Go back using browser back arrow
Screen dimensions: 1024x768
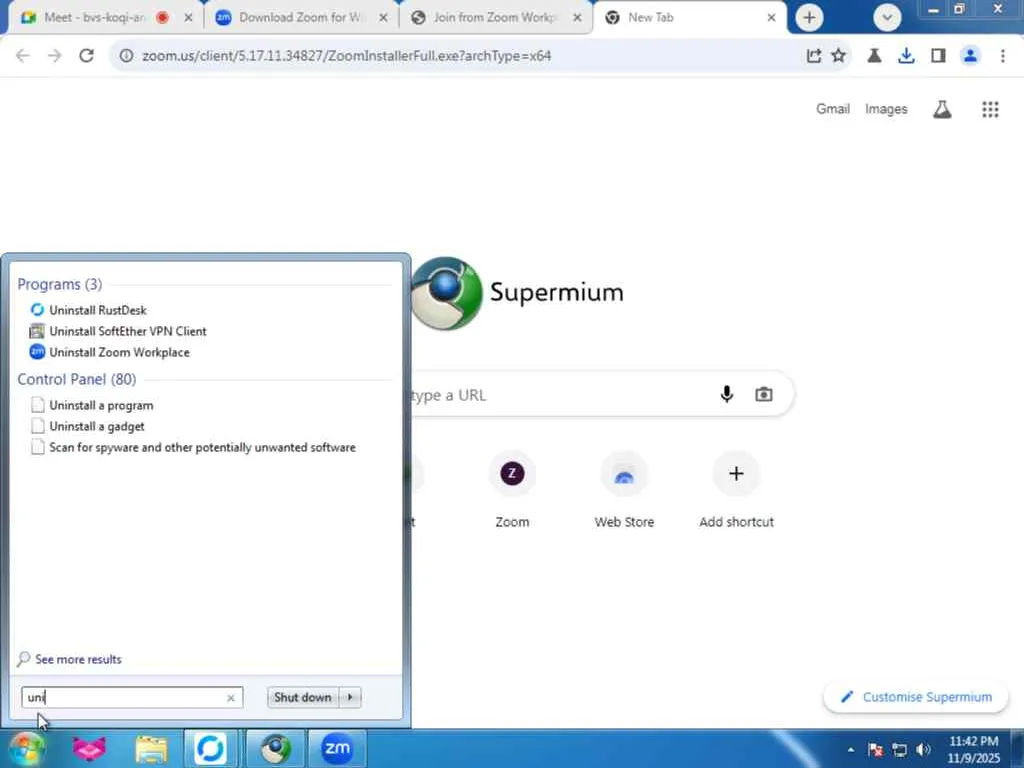pos(23,56)
